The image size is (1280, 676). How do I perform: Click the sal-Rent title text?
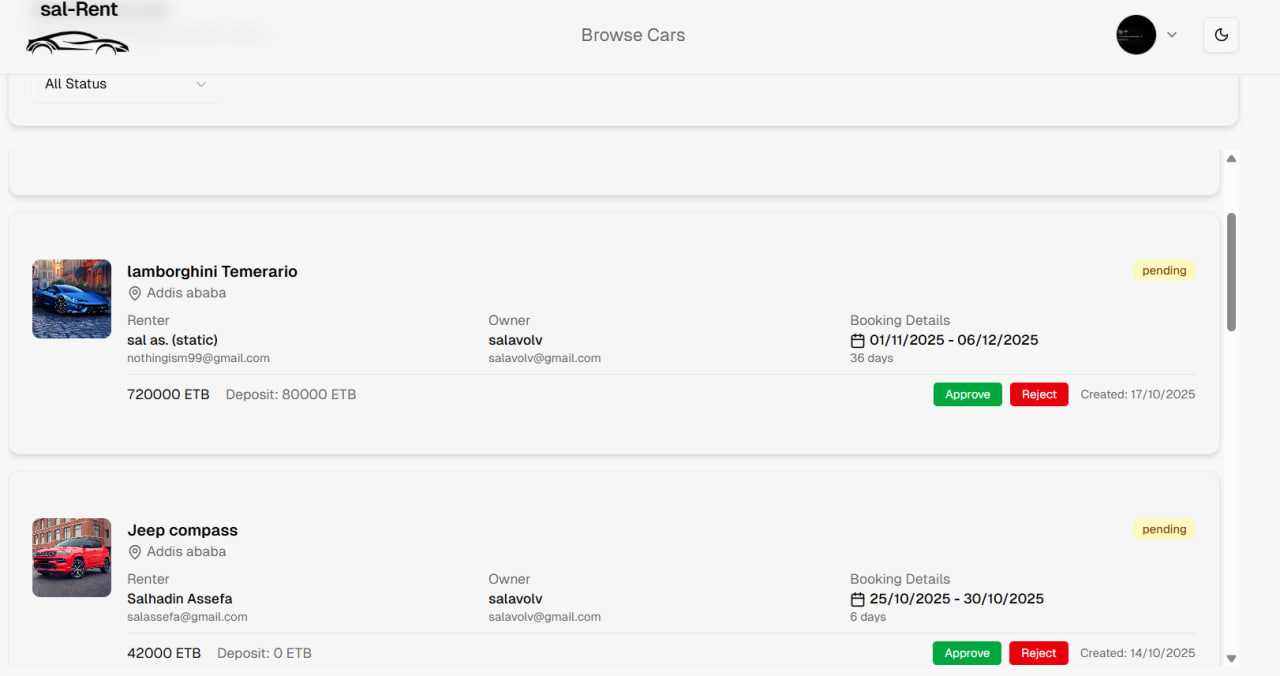pos(77,10)
